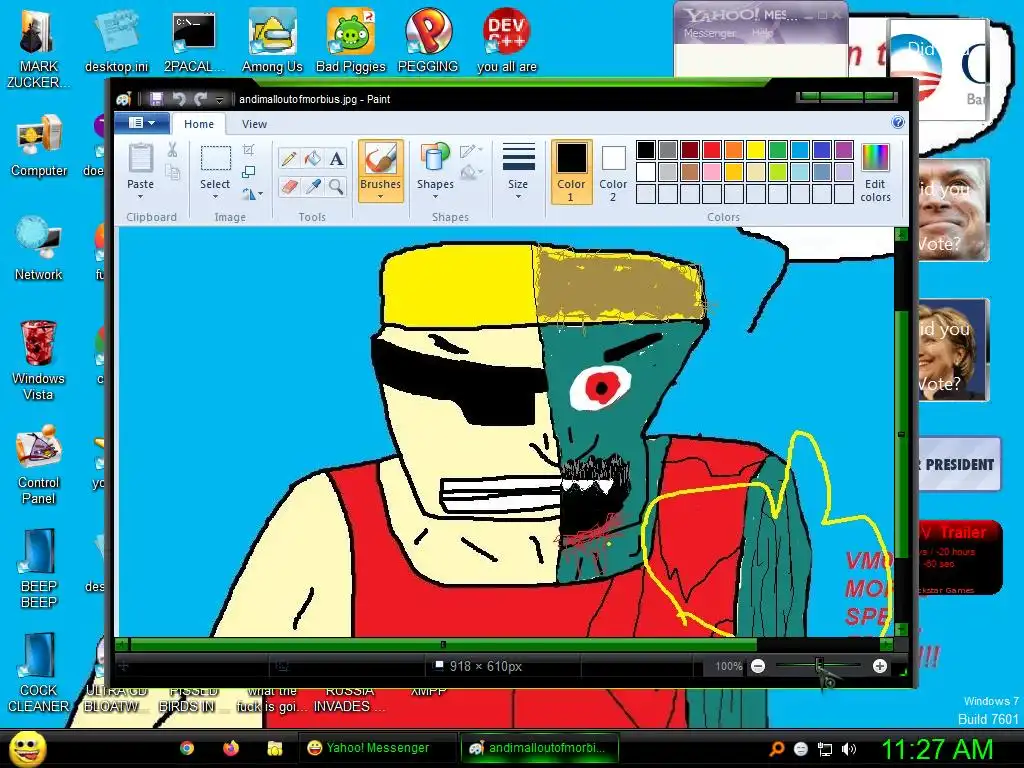Select the Fill with color bucket tool
1024x768 pixels.
[313, 159]
